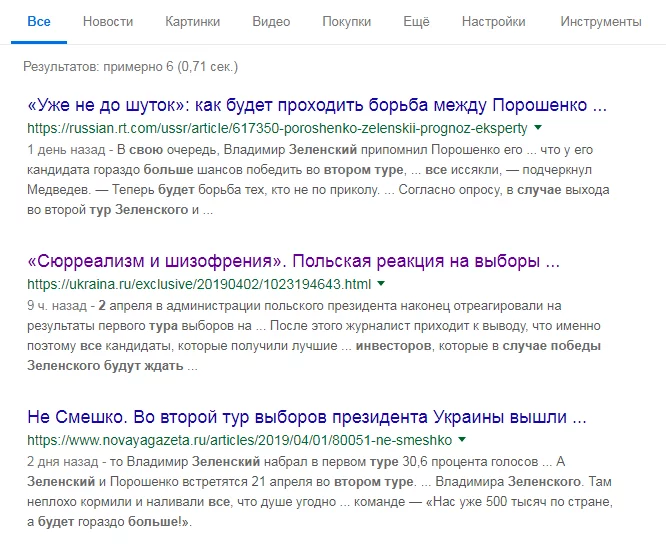Click the ukraina.ru URL

199,284
